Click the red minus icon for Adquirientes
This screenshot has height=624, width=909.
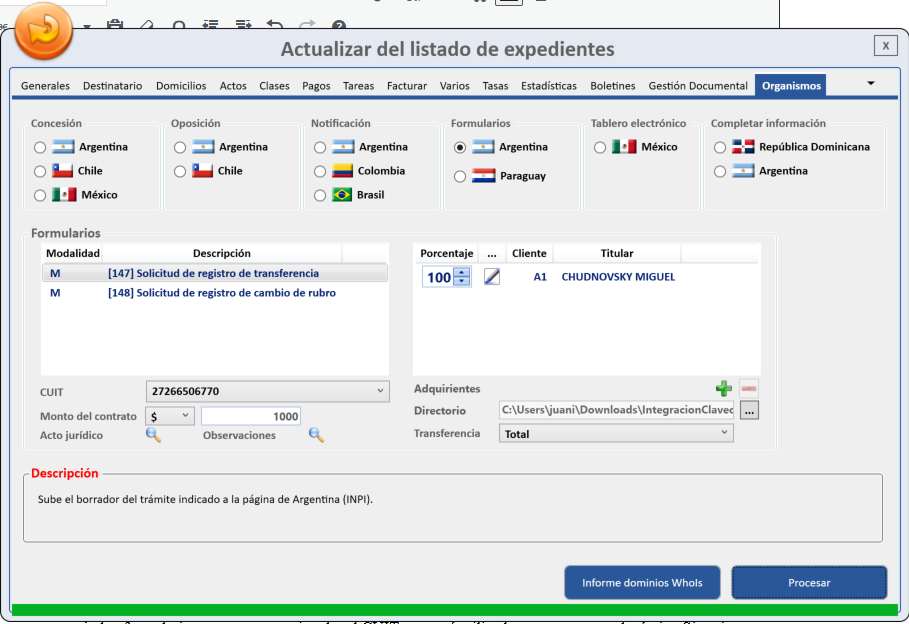(x=749, y=388)
